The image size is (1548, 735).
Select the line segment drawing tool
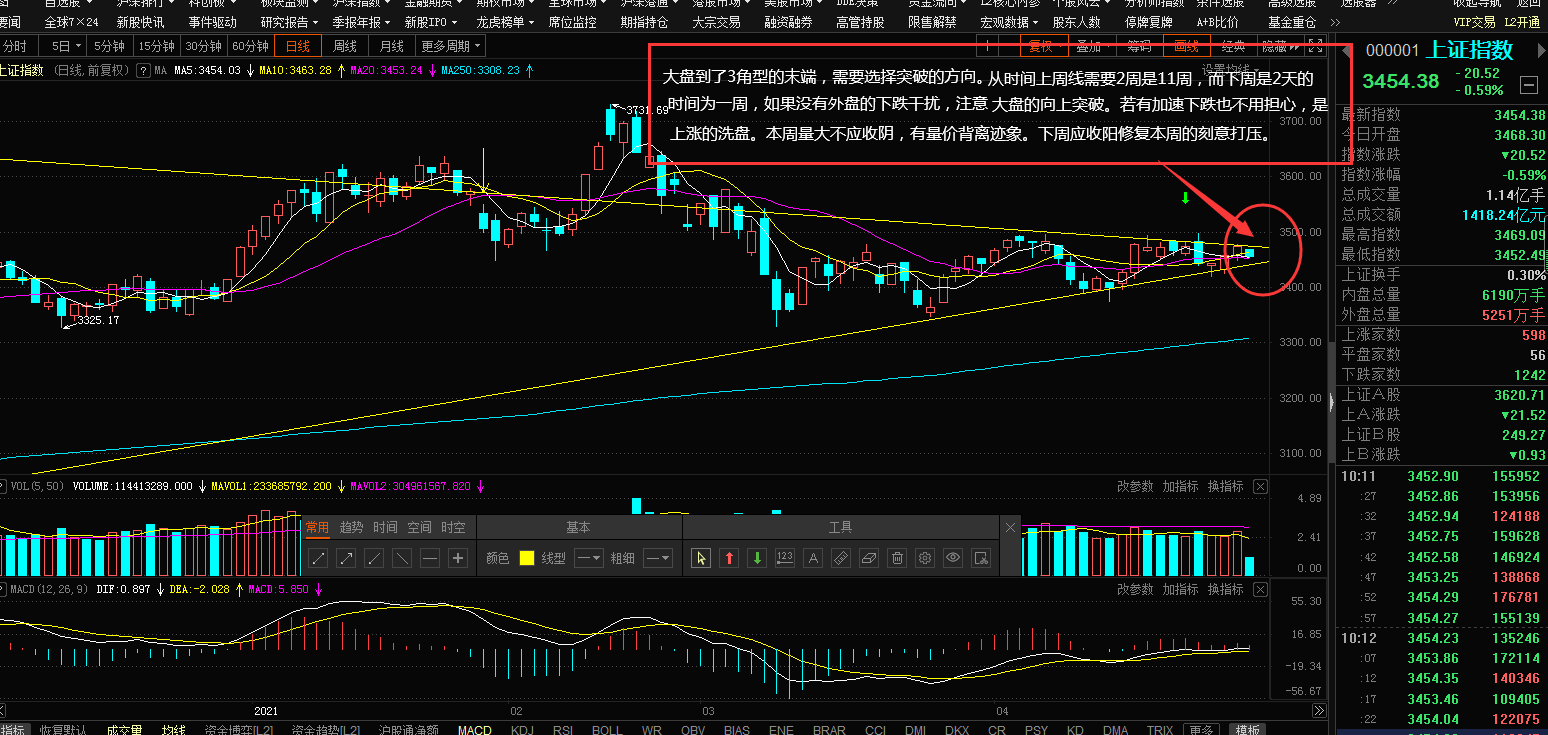pos(319,558)
